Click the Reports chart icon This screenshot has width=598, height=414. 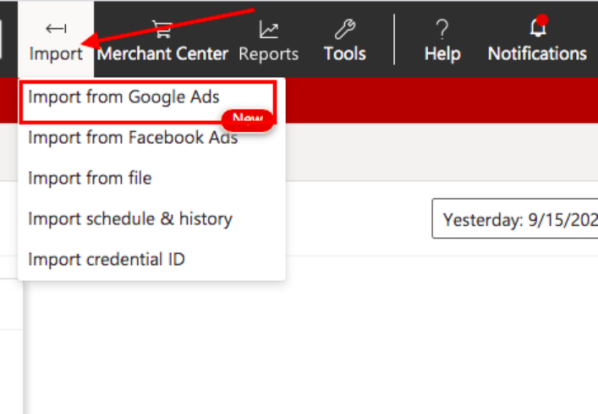pyautogui.click(x=268, y=29)
